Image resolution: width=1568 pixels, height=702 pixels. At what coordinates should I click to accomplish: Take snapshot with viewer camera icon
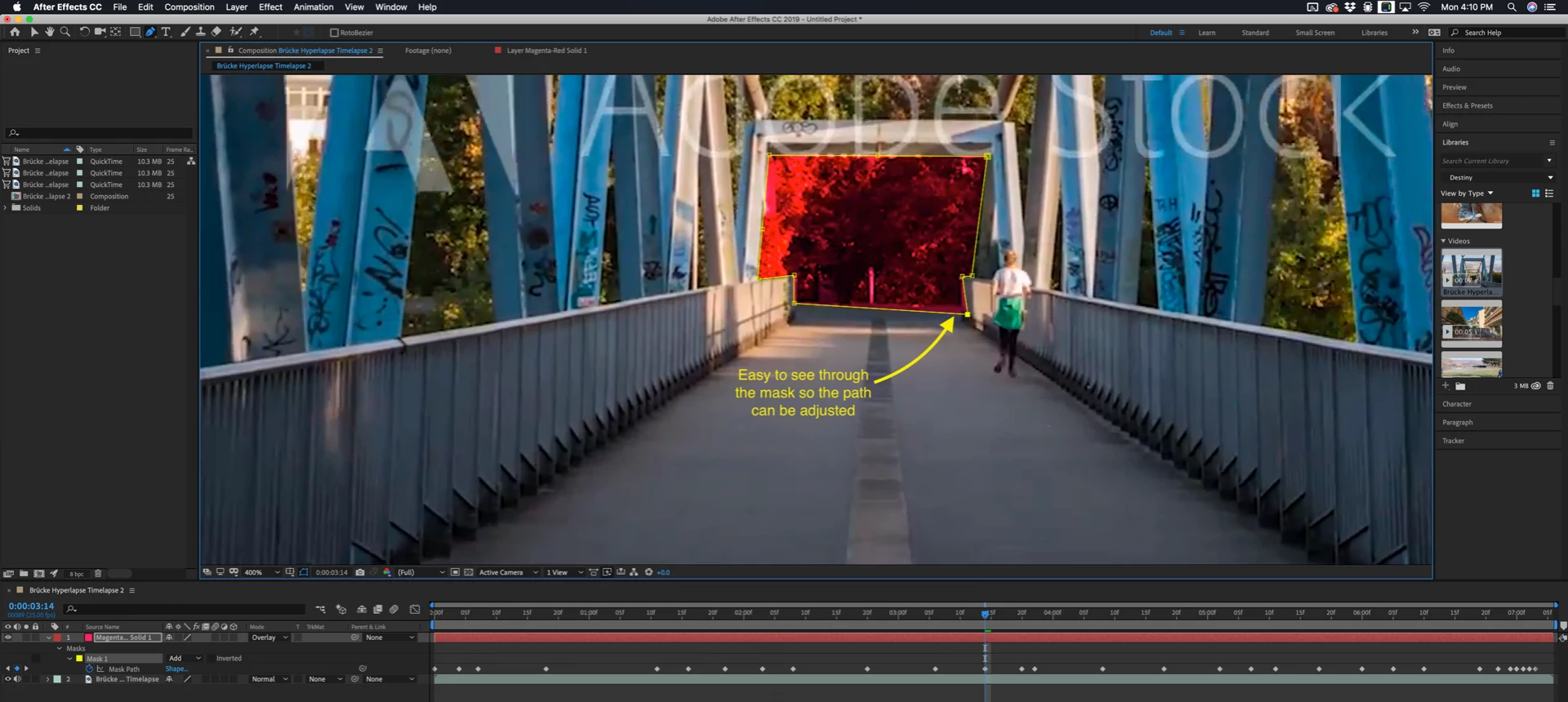[x=360, y=572]
